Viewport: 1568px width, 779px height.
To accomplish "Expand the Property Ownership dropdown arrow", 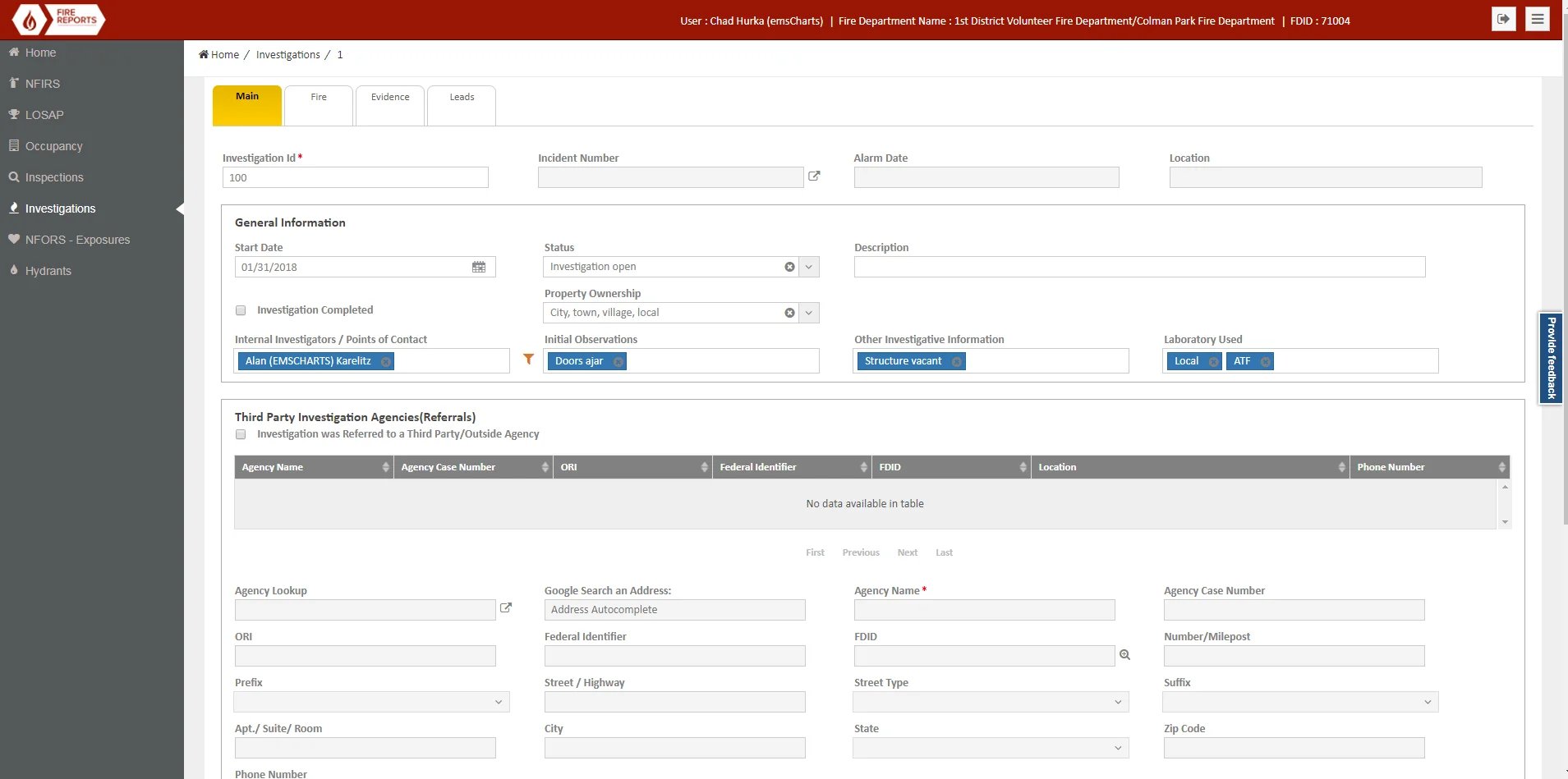I will [x=809, y=313].
